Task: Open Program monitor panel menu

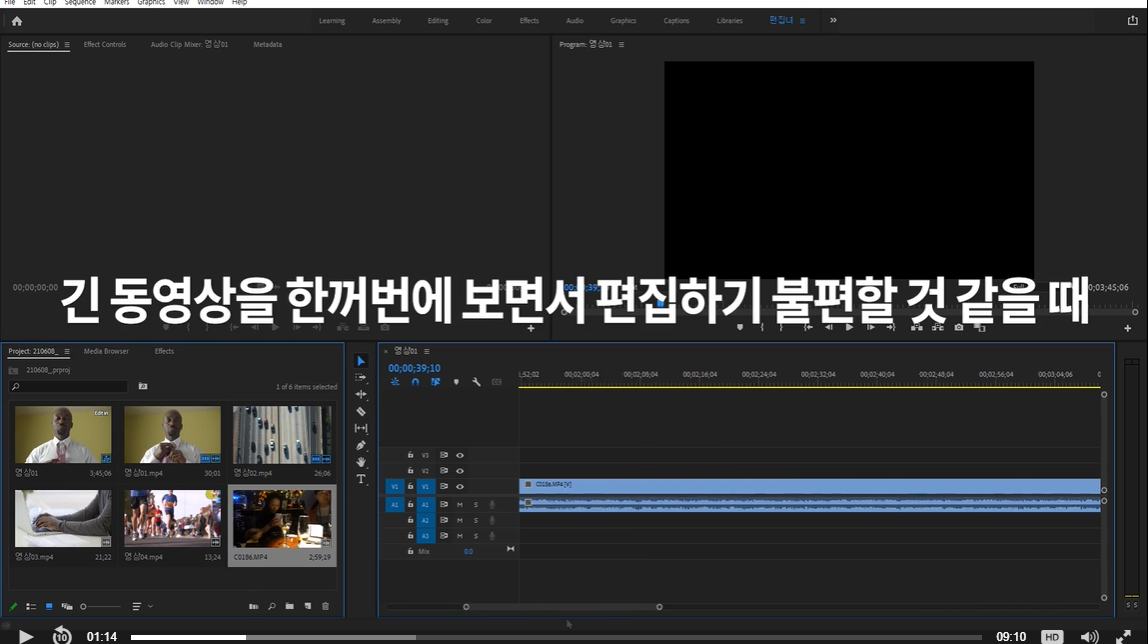Action: (x=622, y=45)
